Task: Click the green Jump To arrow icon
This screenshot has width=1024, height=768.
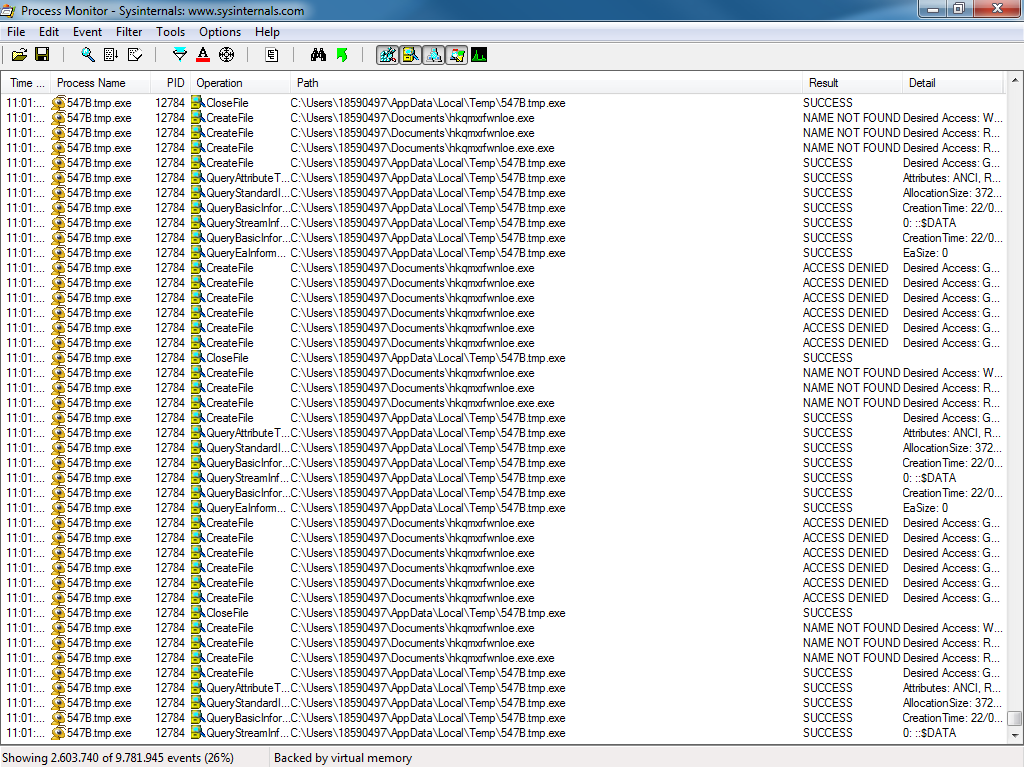Action: coord(342,55)
